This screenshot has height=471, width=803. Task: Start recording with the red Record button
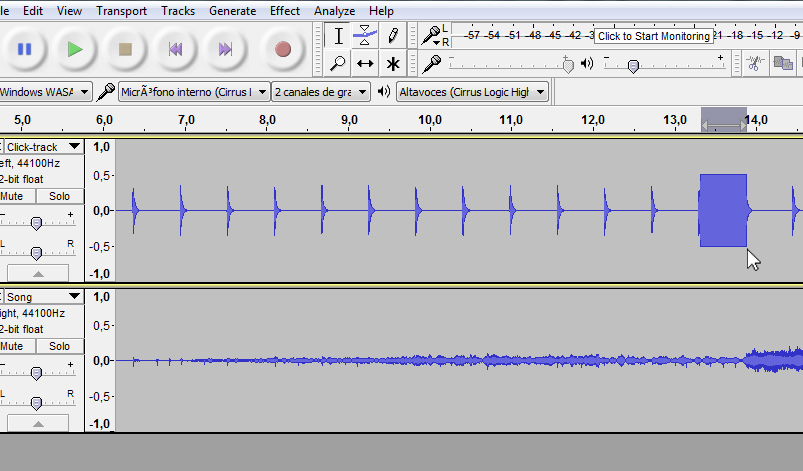pos(283,49)
